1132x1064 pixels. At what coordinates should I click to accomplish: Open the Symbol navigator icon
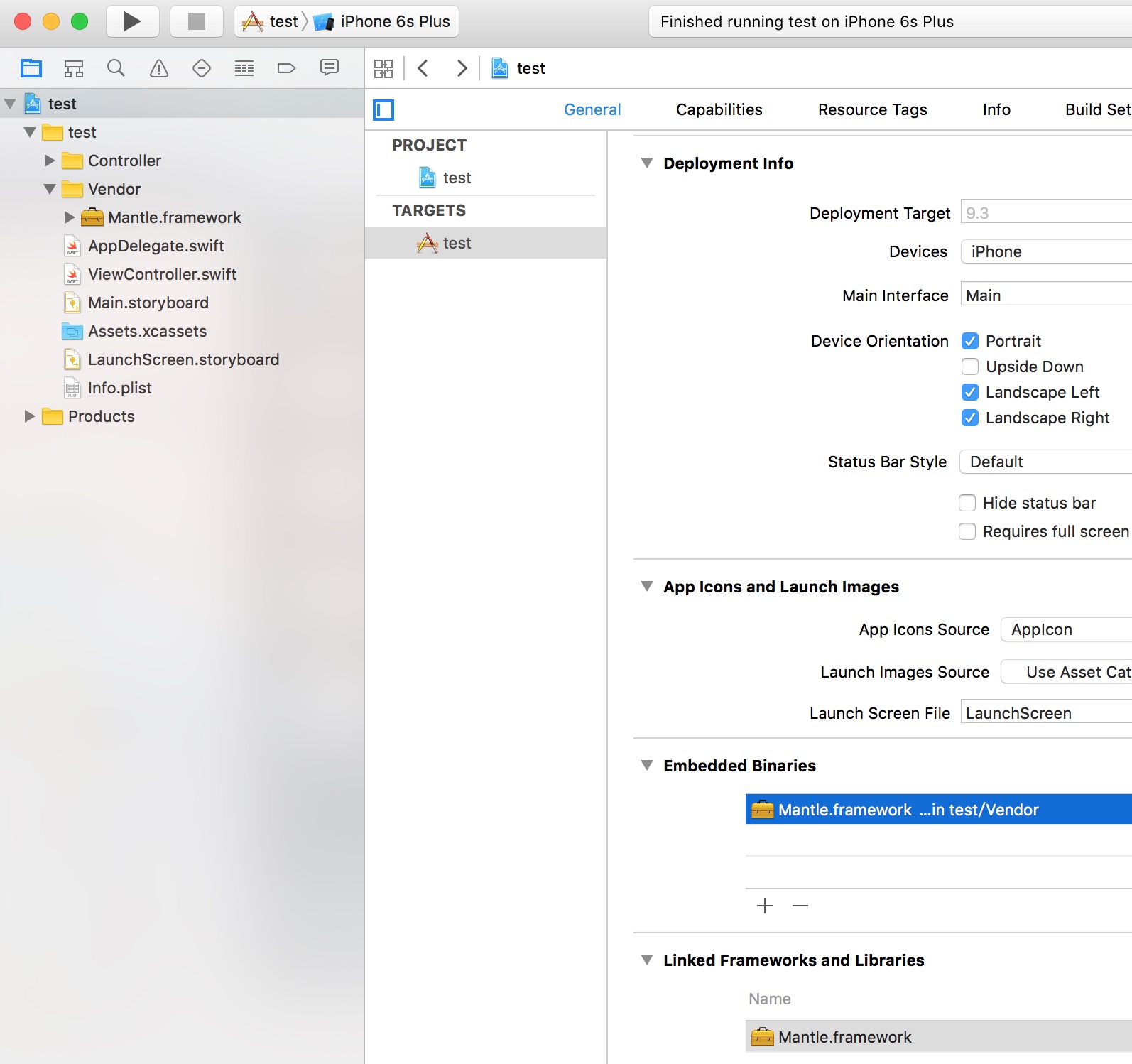click(74, 68)
